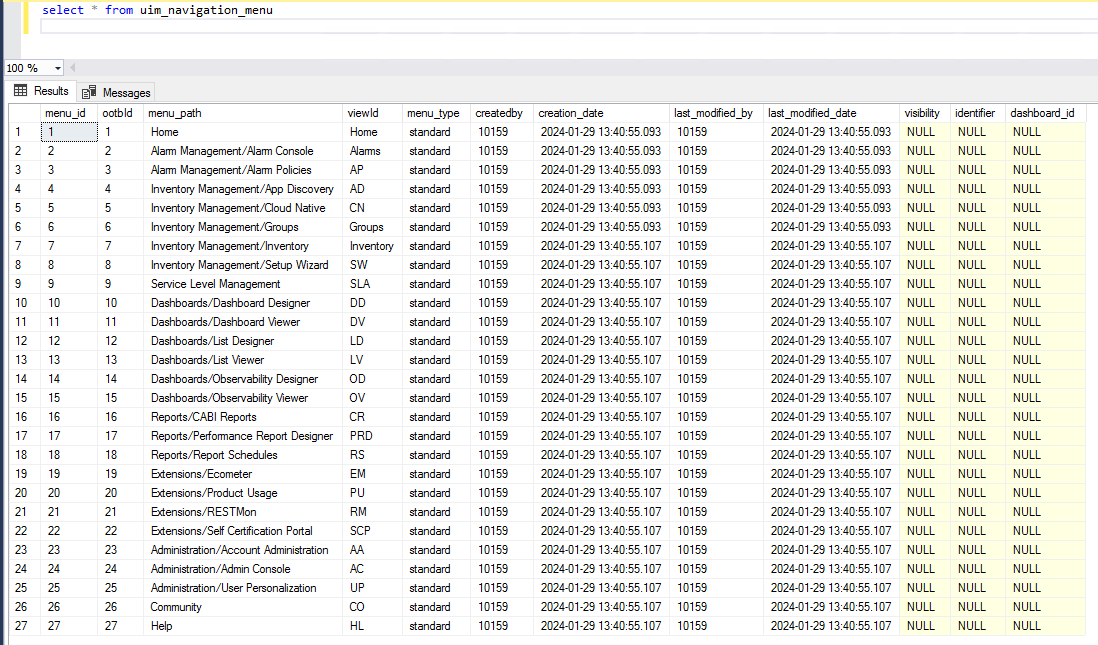This screenshot has width=1098, height=645.
Task: Click the grid icon on the Results tab
Action: (x=20, y=91)
